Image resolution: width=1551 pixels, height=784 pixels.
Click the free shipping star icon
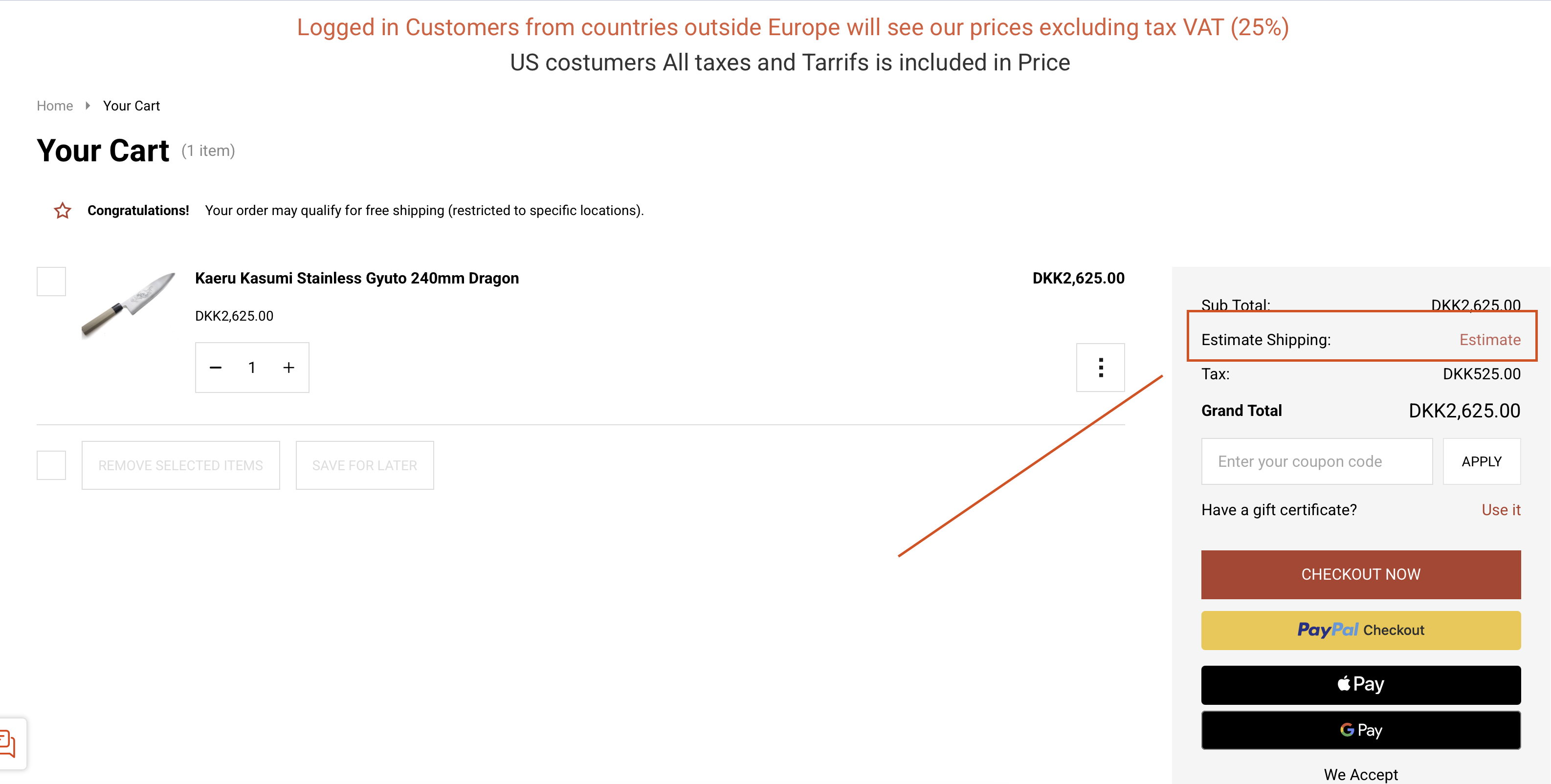pos(63,211)
